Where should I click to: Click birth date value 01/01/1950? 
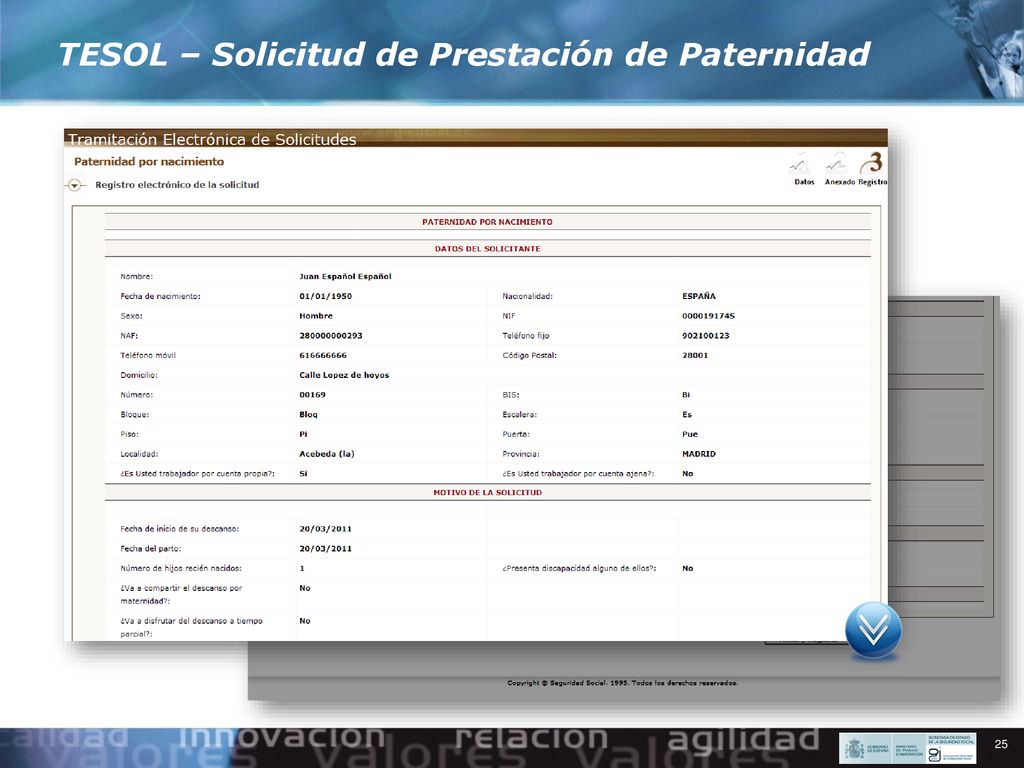(325, 296)
